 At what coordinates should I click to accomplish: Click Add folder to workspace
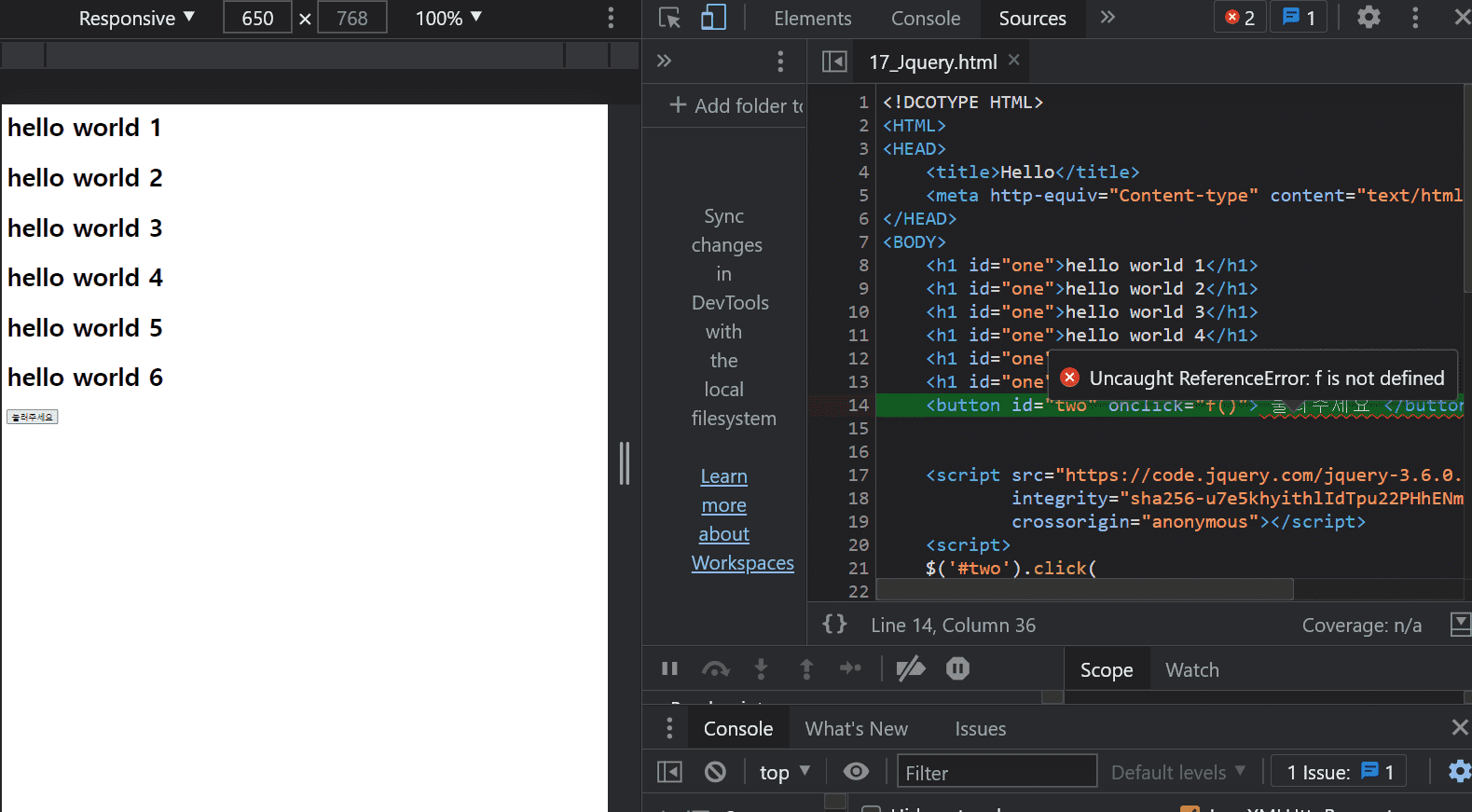[x=736, y=105]
